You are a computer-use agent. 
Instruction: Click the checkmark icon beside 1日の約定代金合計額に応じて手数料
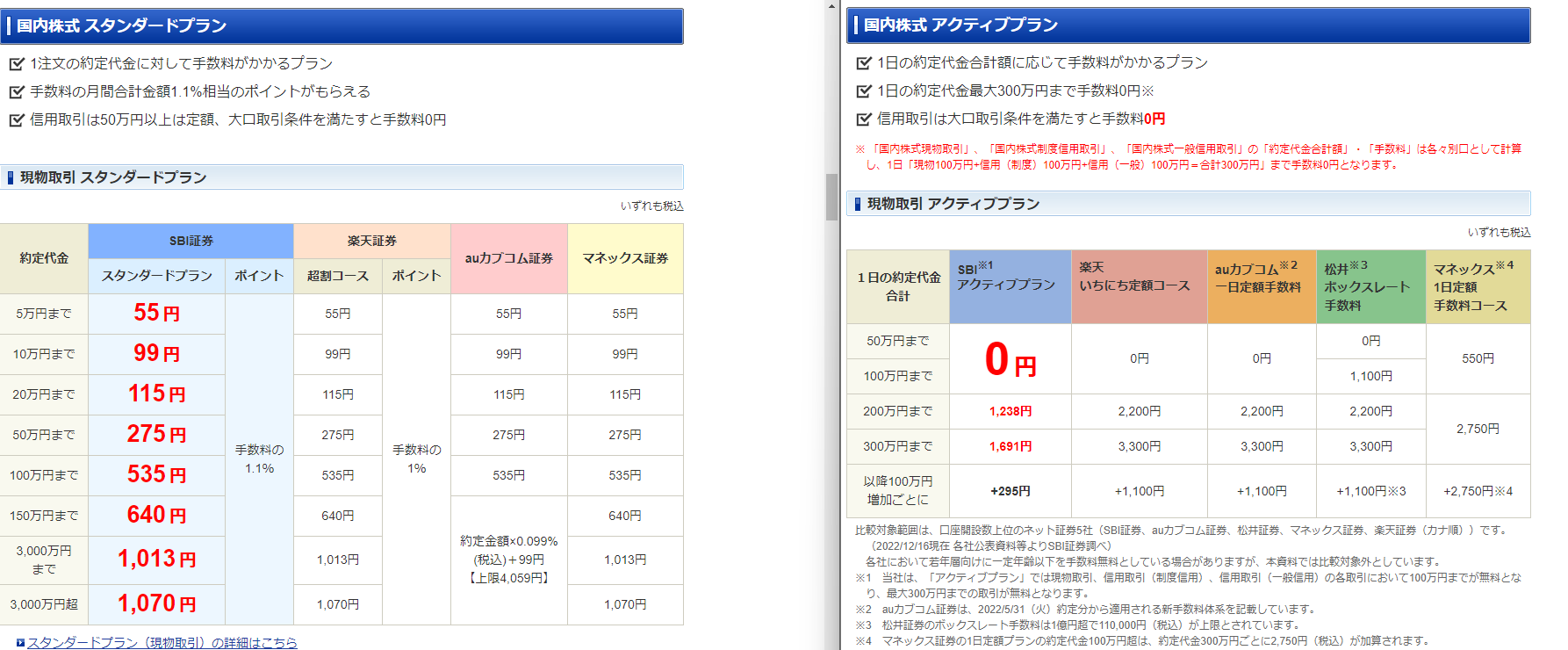click(864, 62)
